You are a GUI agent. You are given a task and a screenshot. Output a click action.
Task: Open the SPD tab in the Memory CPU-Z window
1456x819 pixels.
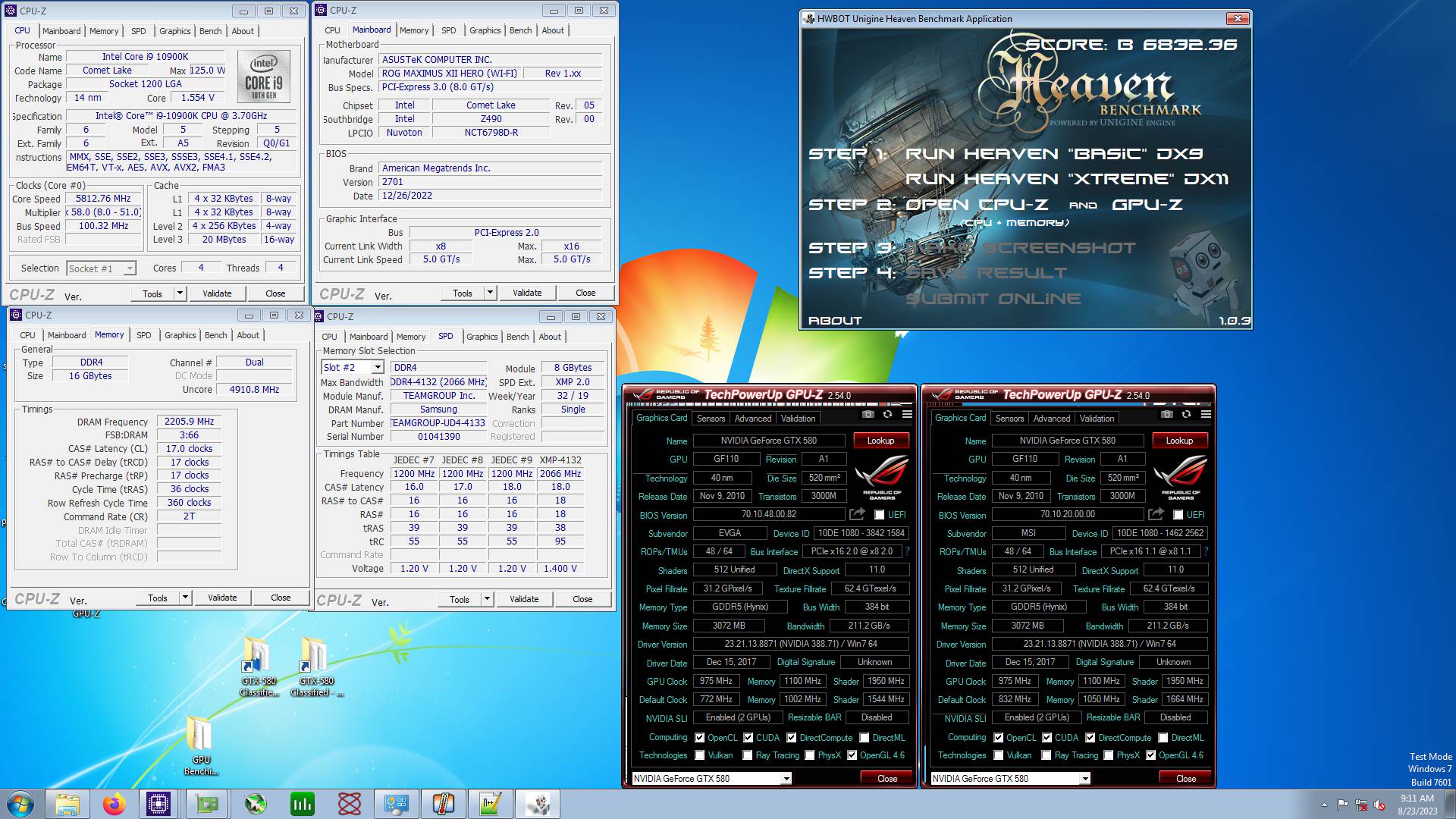pyautogui.click(x=144, y=335)
